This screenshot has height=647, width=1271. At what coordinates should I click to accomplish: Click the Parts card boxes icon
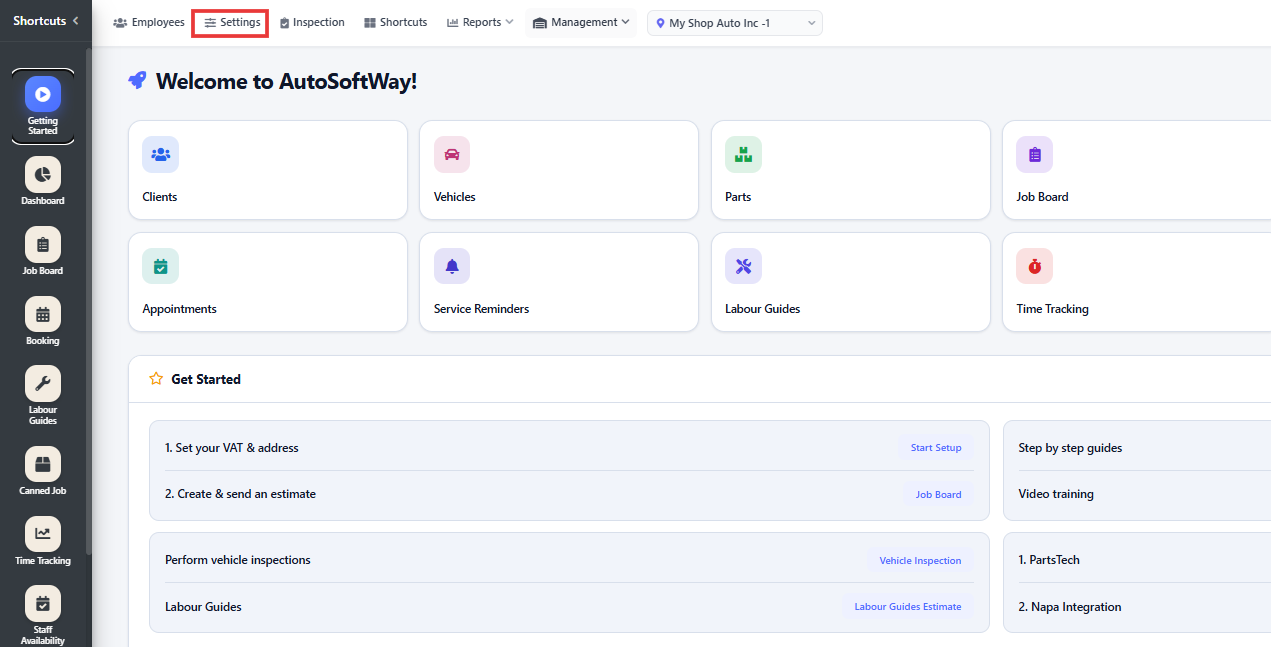click(743, 154)
